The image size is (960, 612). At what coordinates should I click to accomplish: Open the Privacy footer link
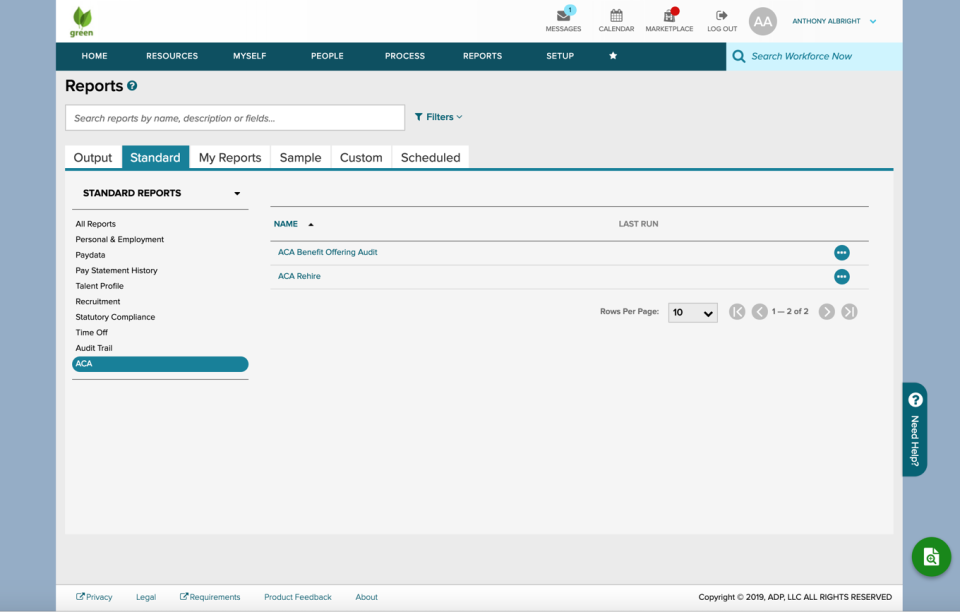[x=94, y=597]
